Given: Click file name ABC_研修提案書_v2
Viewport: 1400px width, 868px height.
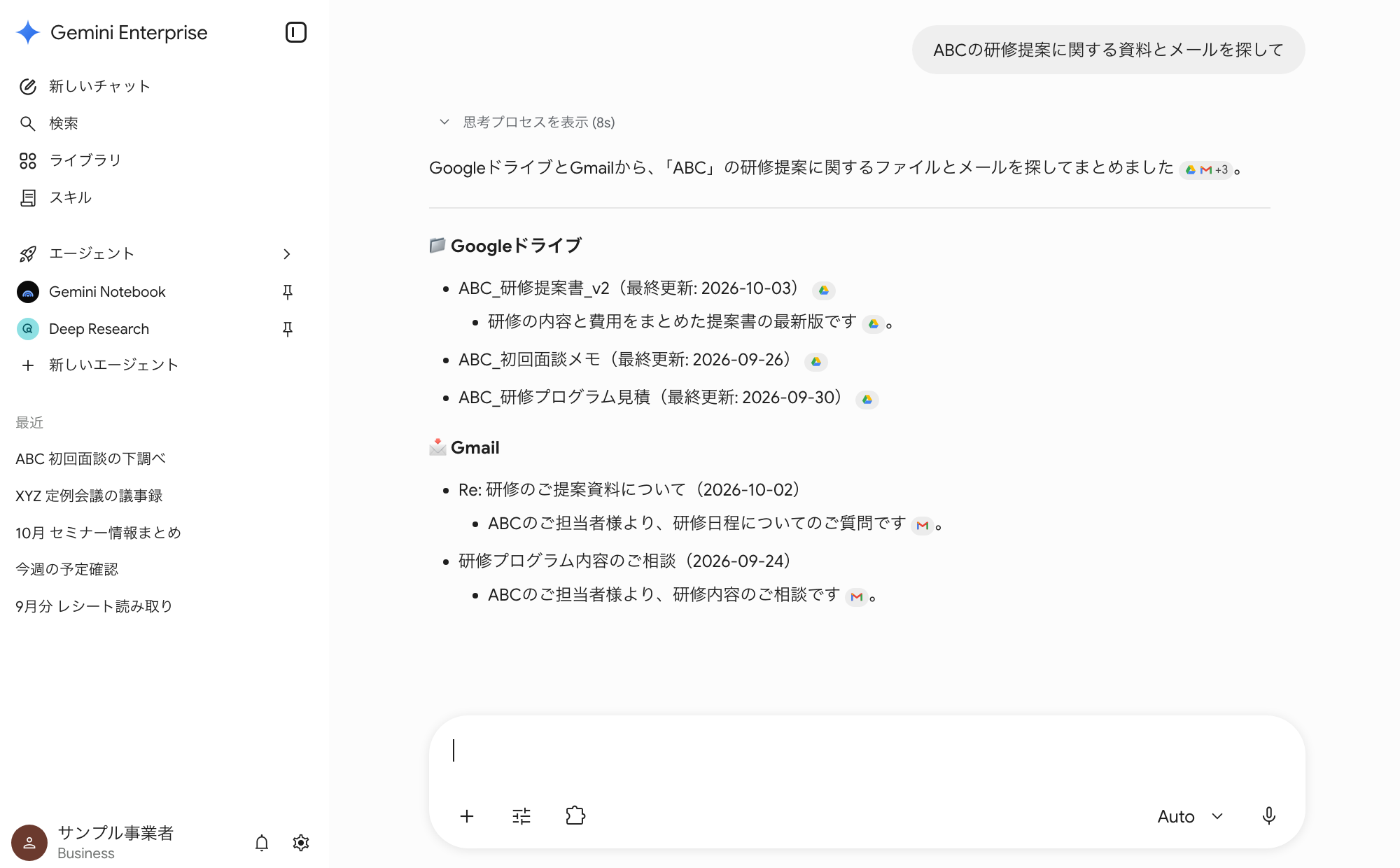Looking at the screenshot, I should click(x=534, y=288).
